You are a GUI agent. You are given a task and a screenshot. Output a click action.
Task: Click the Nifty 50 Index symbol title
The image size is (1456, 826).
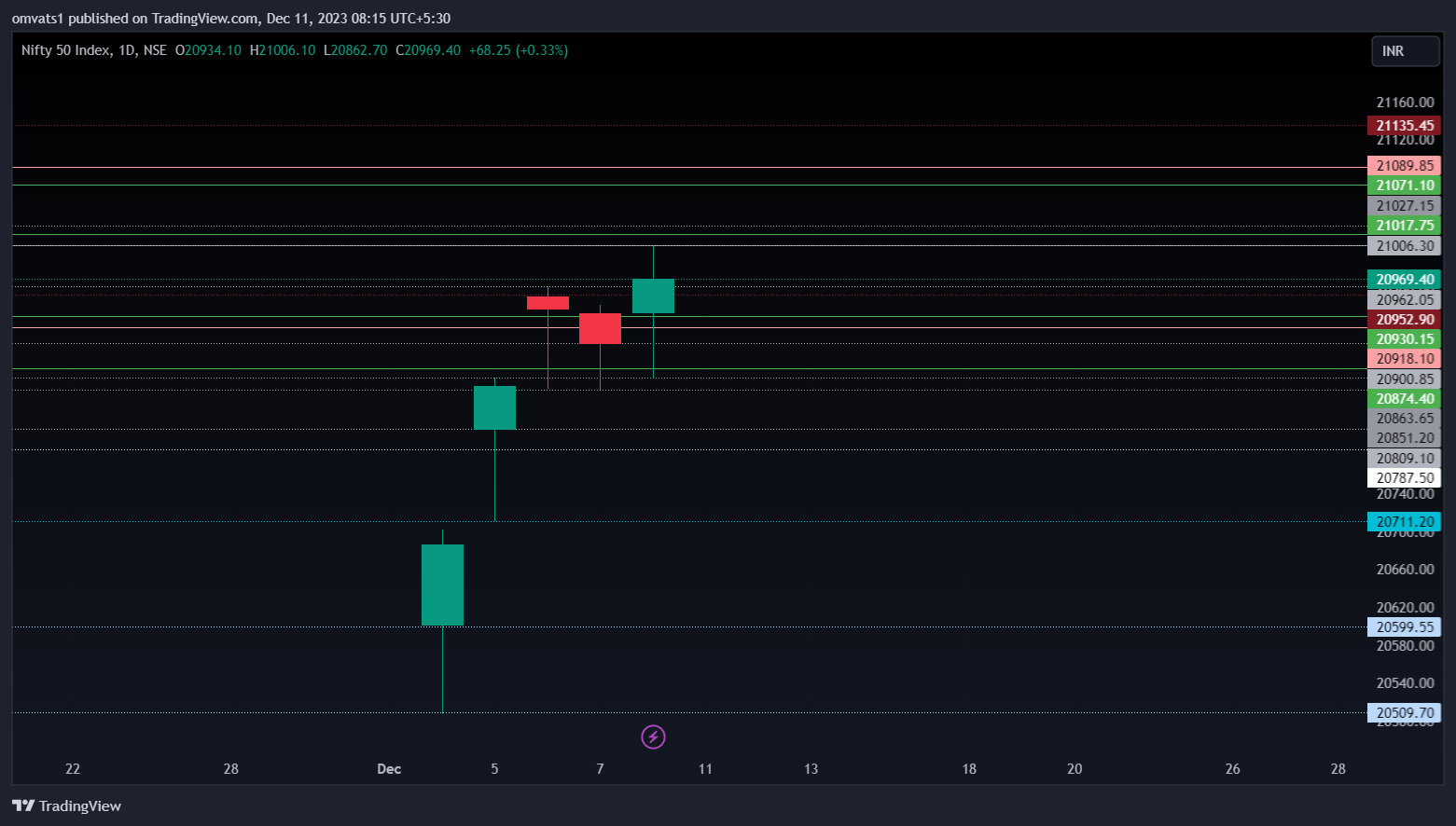65,50
